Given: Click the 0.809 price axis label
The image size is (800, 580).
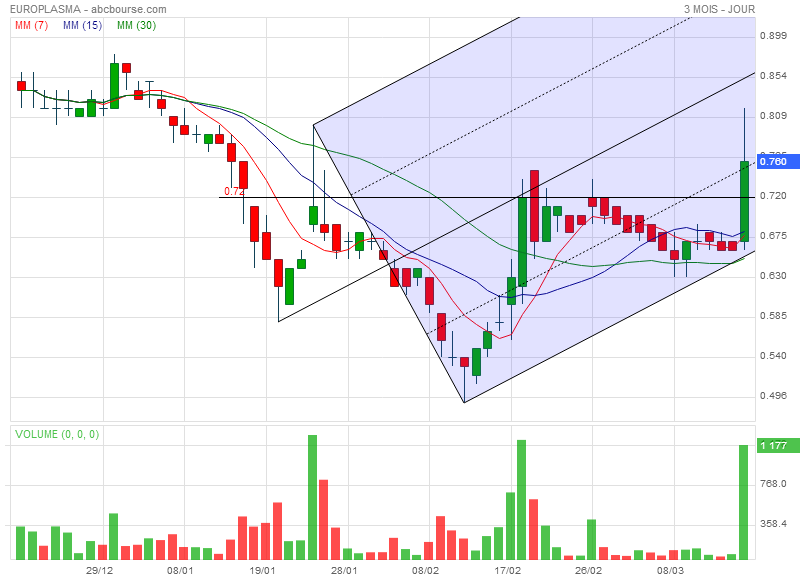Looking at the screenshot, I should (x=773, y=116).
